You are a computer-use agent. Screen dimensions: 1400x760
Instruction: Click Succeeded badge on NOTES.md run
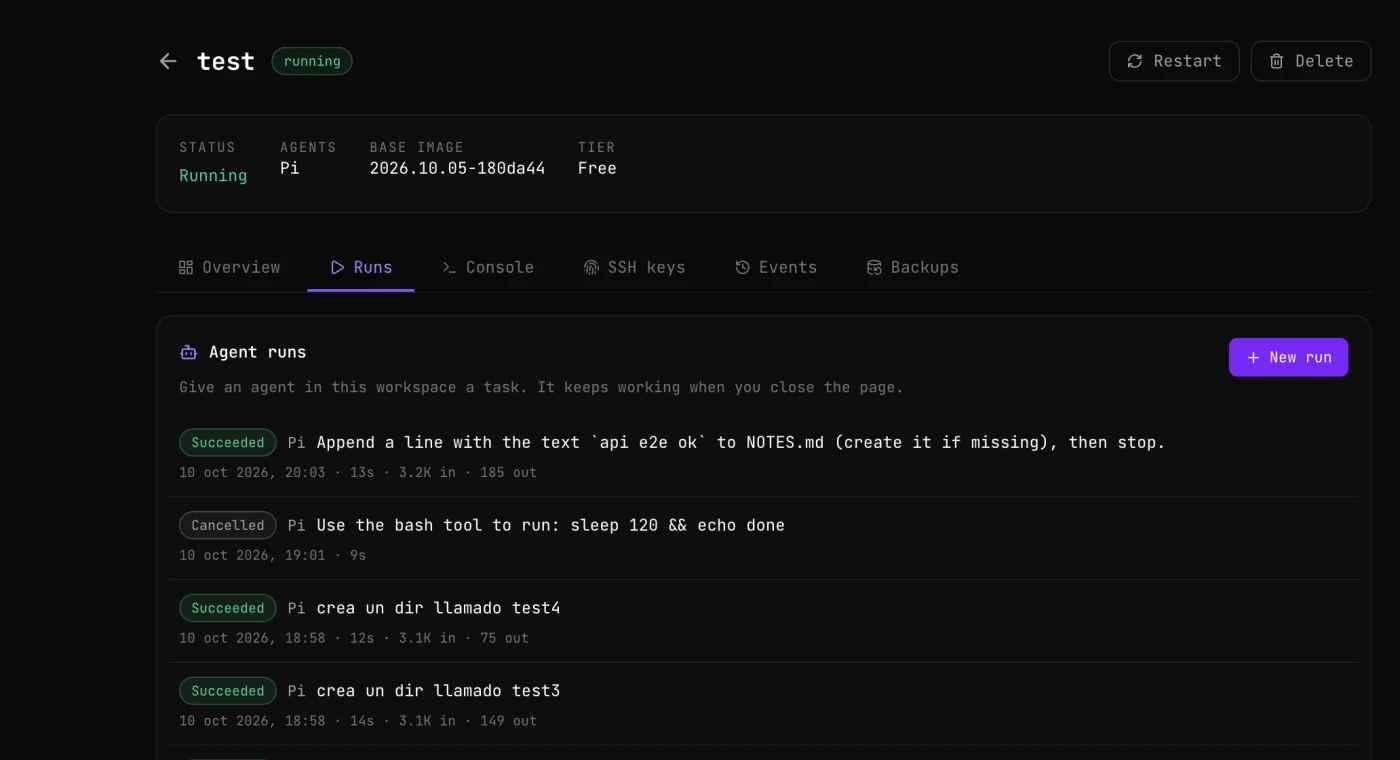coord(228,442)
